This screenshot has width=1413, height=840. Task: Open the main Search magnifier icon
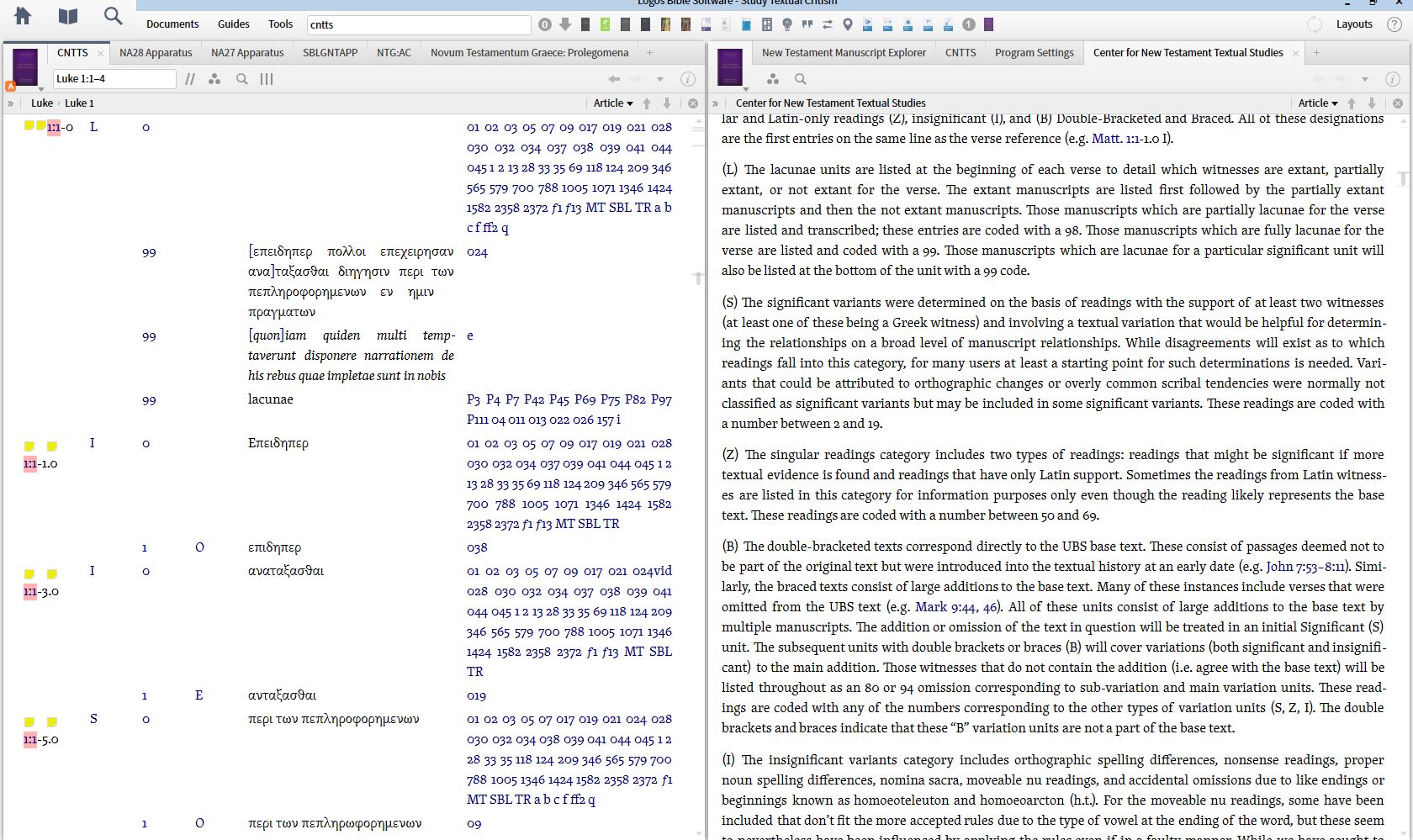coord(113,16)
